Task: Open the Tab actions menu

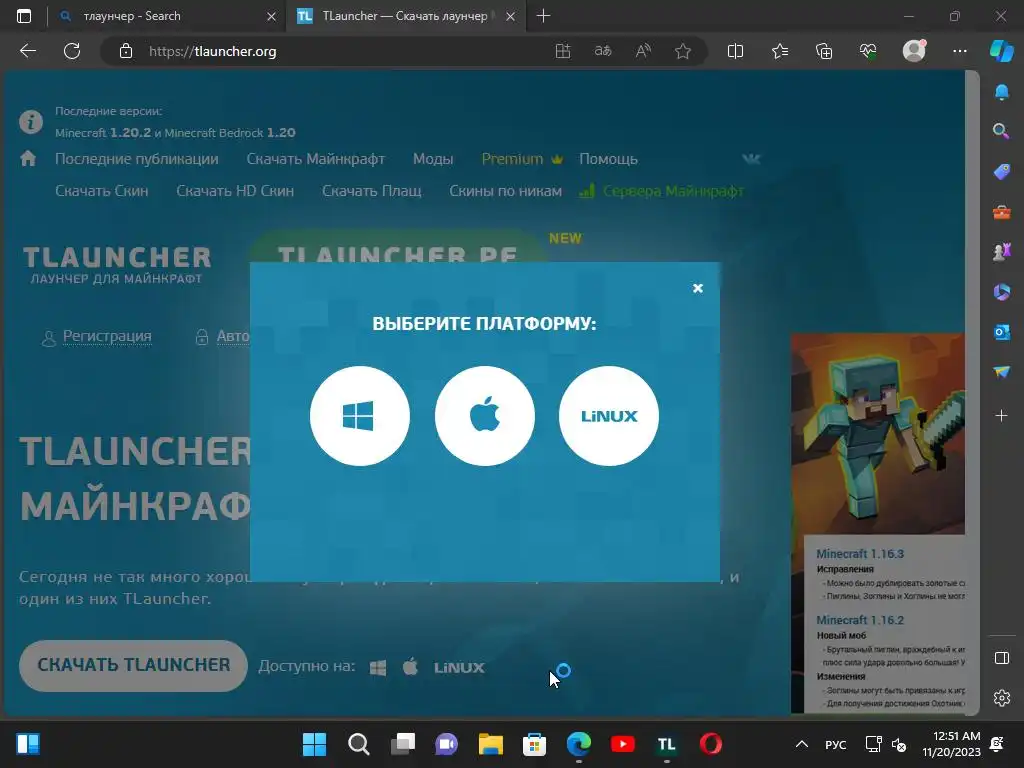Action: tap(24, 16)
